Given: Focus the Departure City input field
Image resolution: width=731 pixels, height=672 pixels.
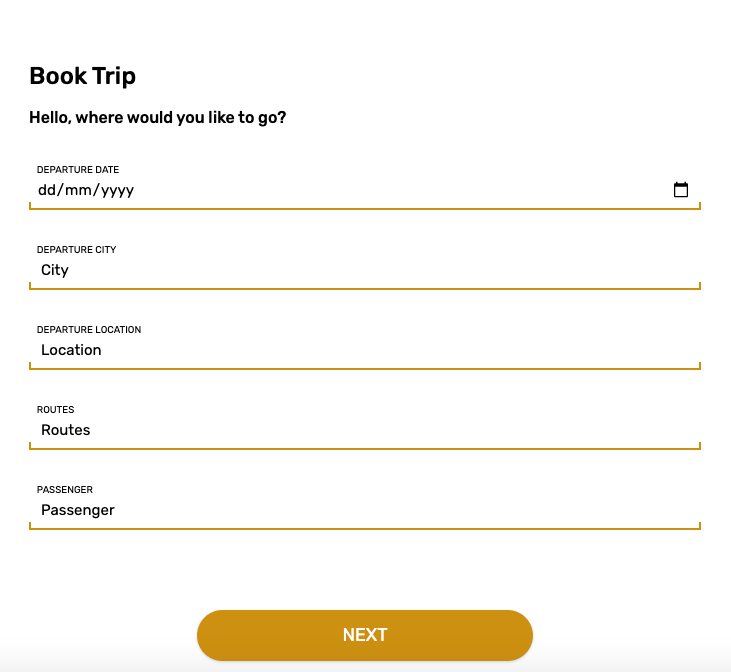Looking at the screenshot, I should pyautogui.click(x=365, y=270).
